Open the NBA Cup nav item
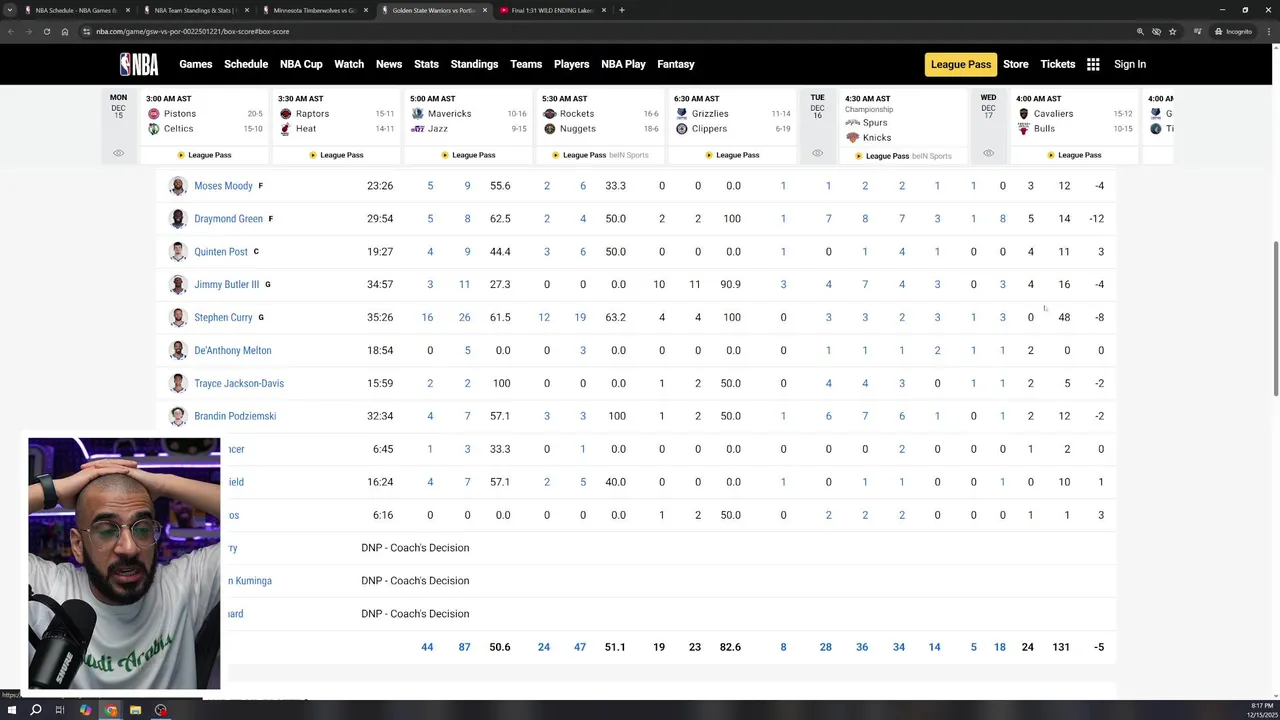This screenshot has width=1280, height=720. coord(301,64)
